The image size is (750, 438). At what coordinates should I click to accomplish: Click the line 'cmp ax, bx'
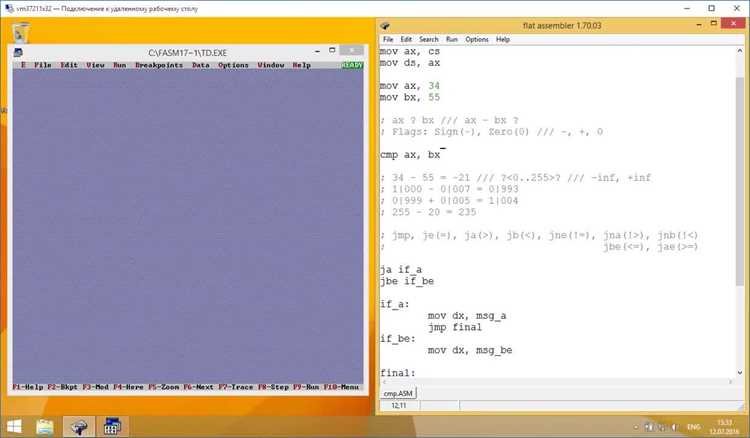tap(410, 154)
